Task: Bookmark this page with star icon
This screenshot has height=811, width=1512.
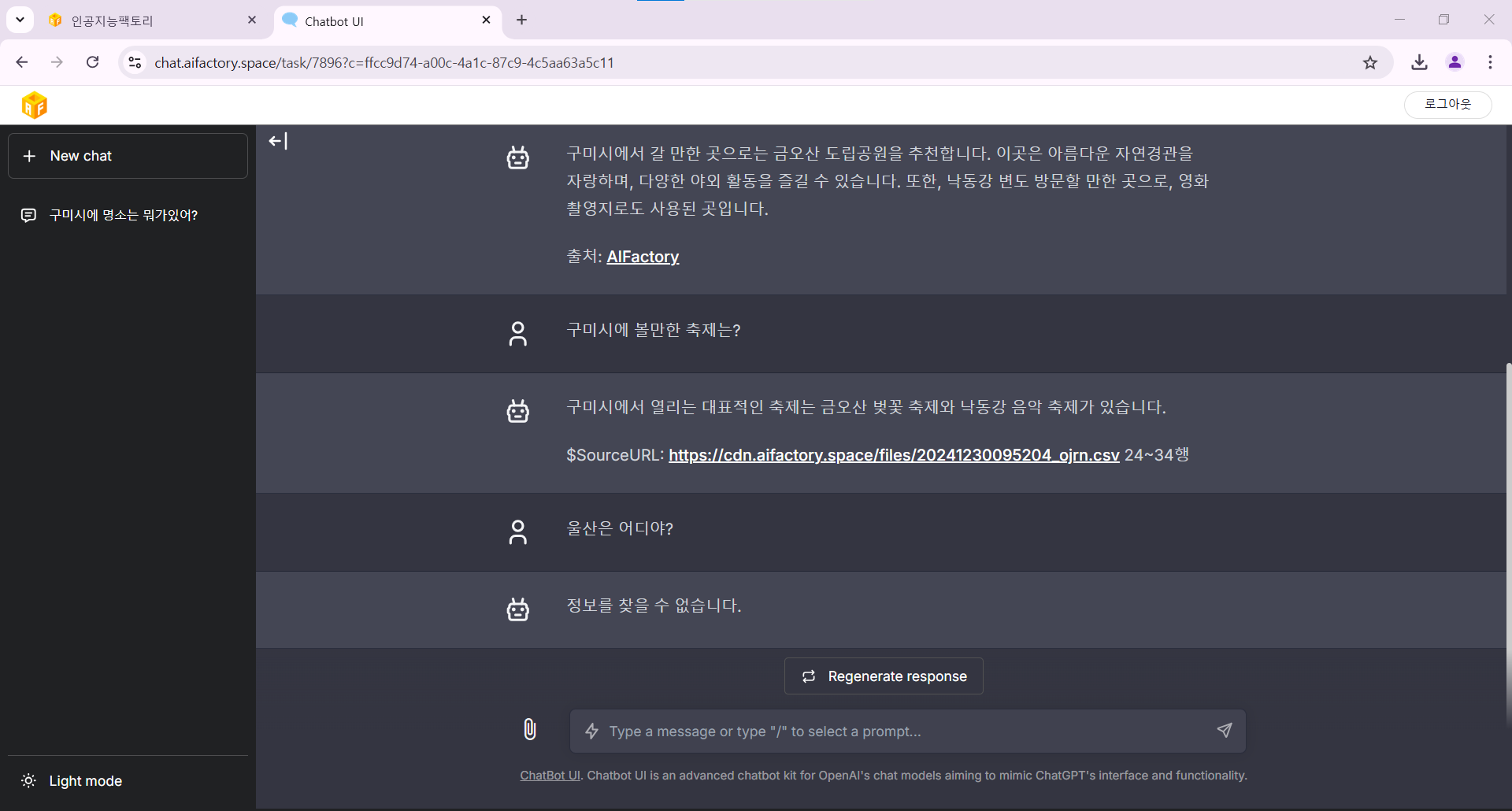Action: (1370, 63)
